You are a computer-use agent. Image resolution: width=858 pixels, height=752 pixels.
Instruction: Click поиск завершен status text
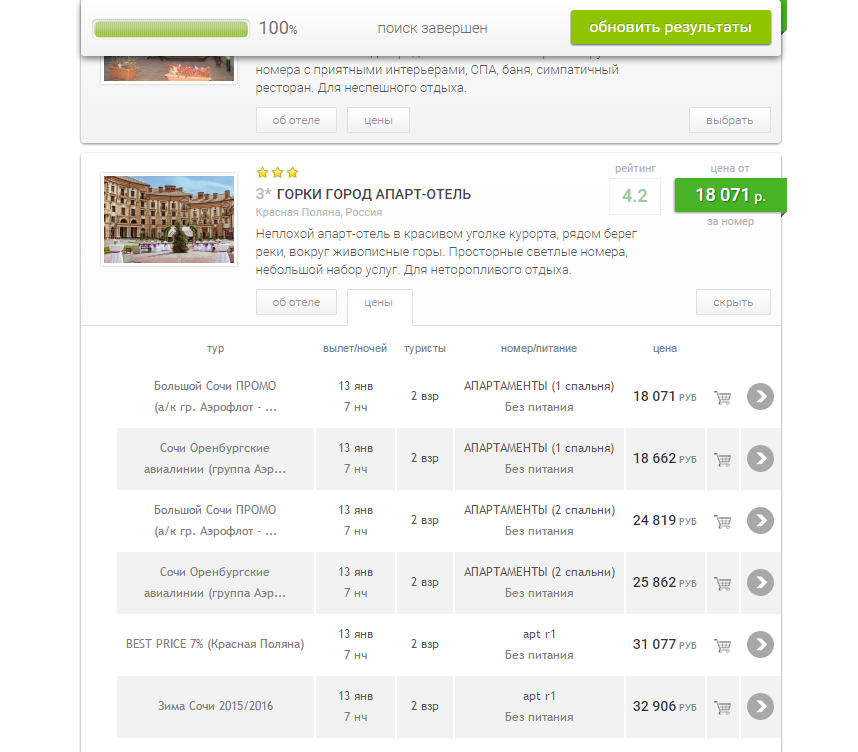point(432,28)
